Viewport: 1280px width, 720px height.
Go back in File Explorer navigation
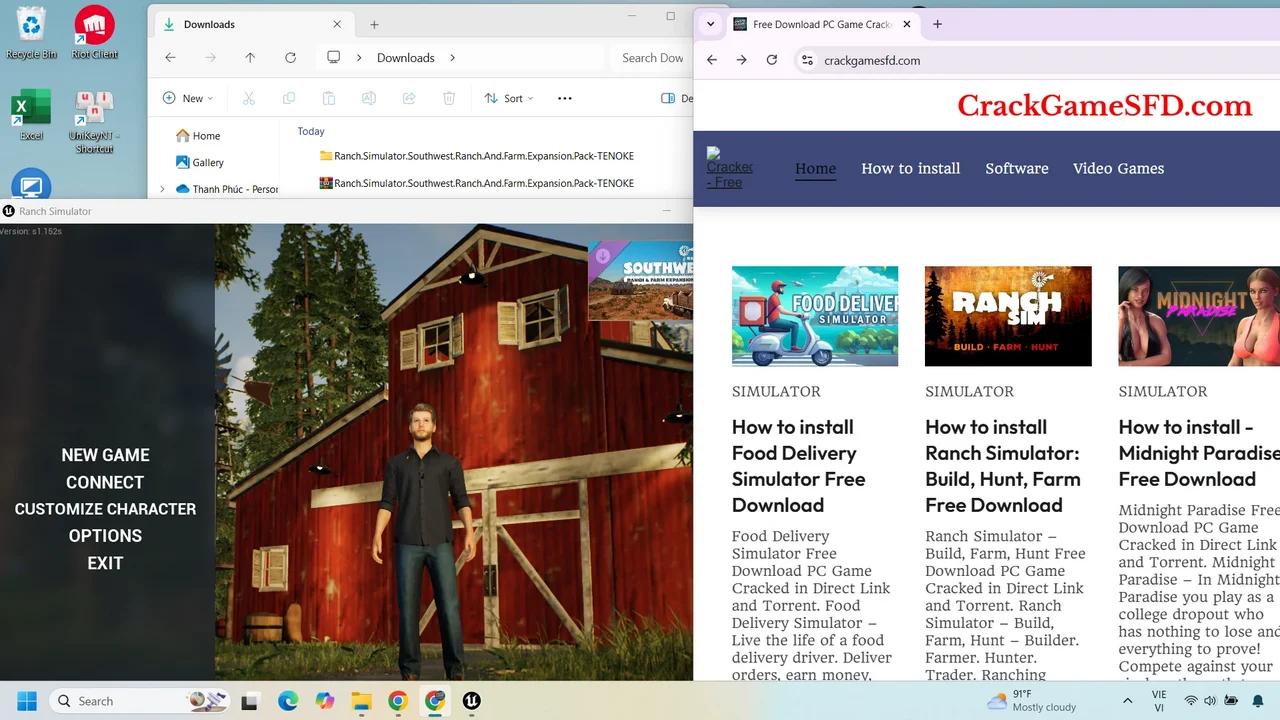tap(170, 58)
